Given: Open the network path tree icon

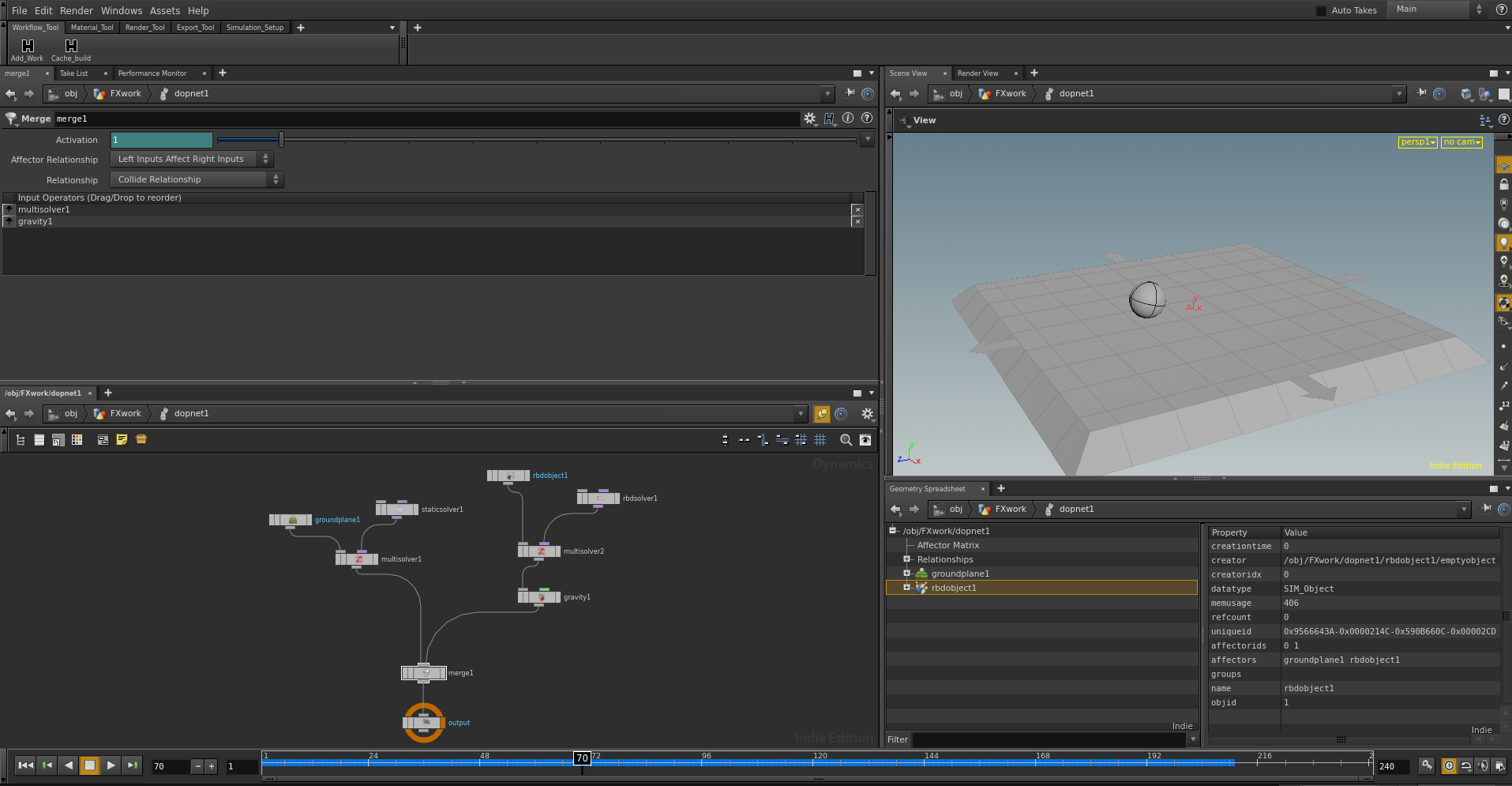Looking at the screenshot, I should (x=20, y=440).
